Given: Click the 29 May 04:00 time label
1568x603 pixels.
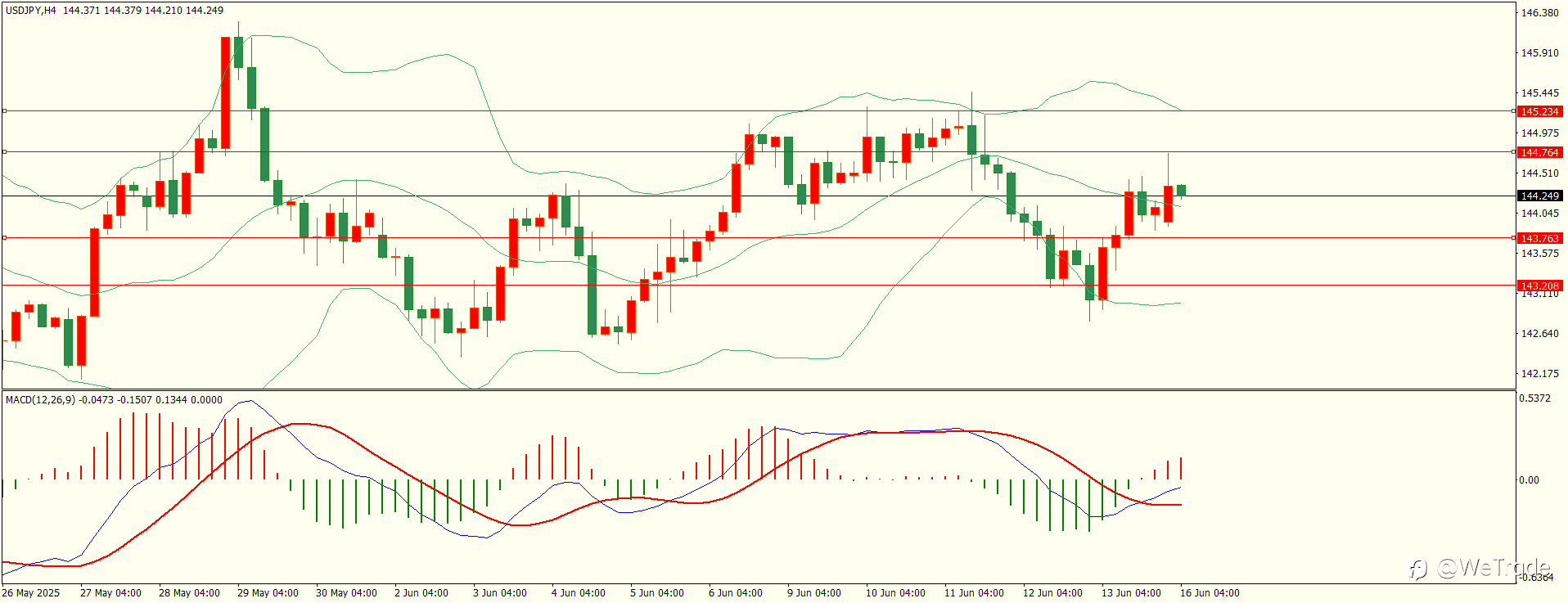Looking at the screenshot, I should pyautogui.click(x=268, y=592).
